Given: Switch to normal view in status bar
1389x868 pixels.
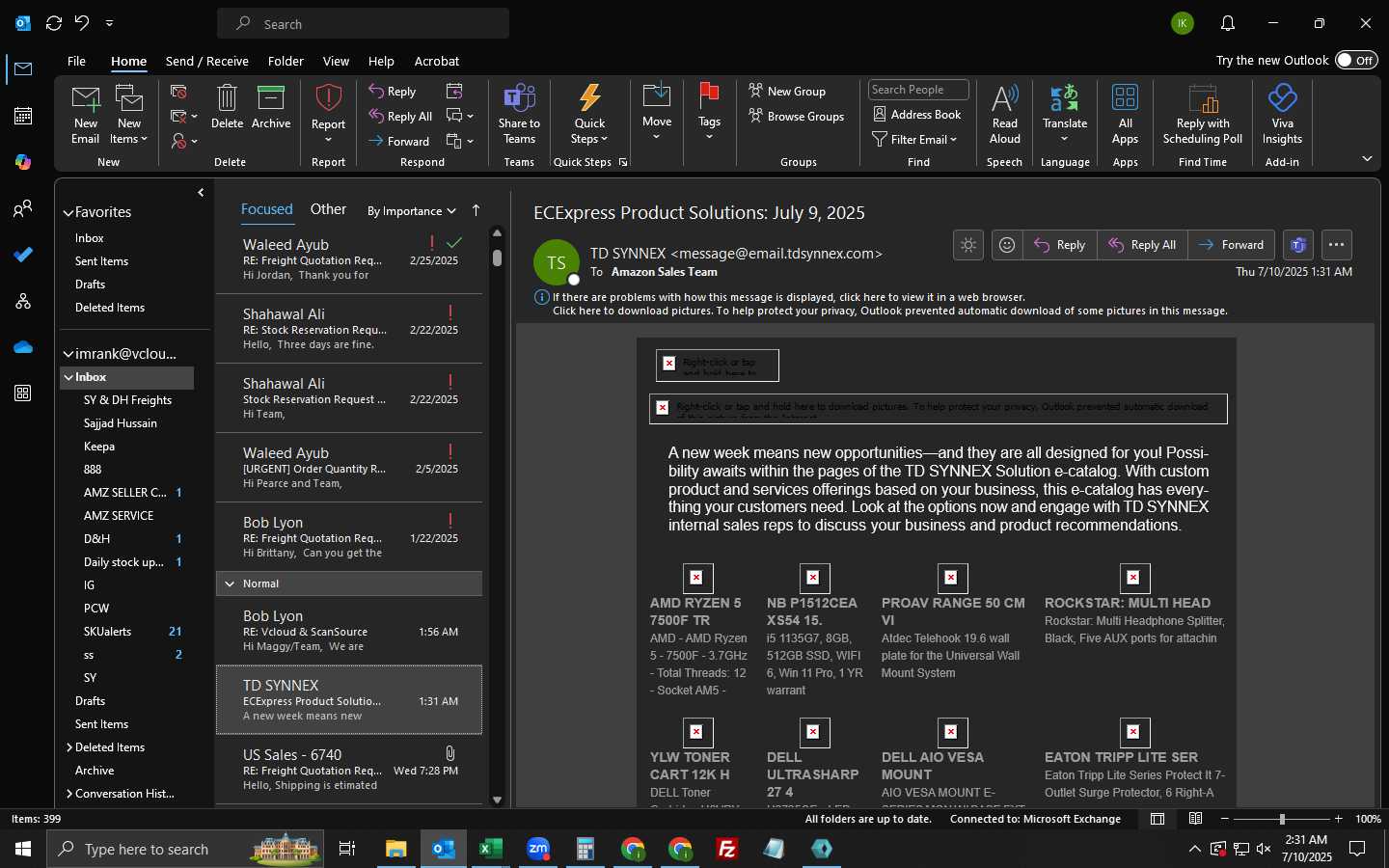Looking at the screenshot, I should click(1157, 819).
